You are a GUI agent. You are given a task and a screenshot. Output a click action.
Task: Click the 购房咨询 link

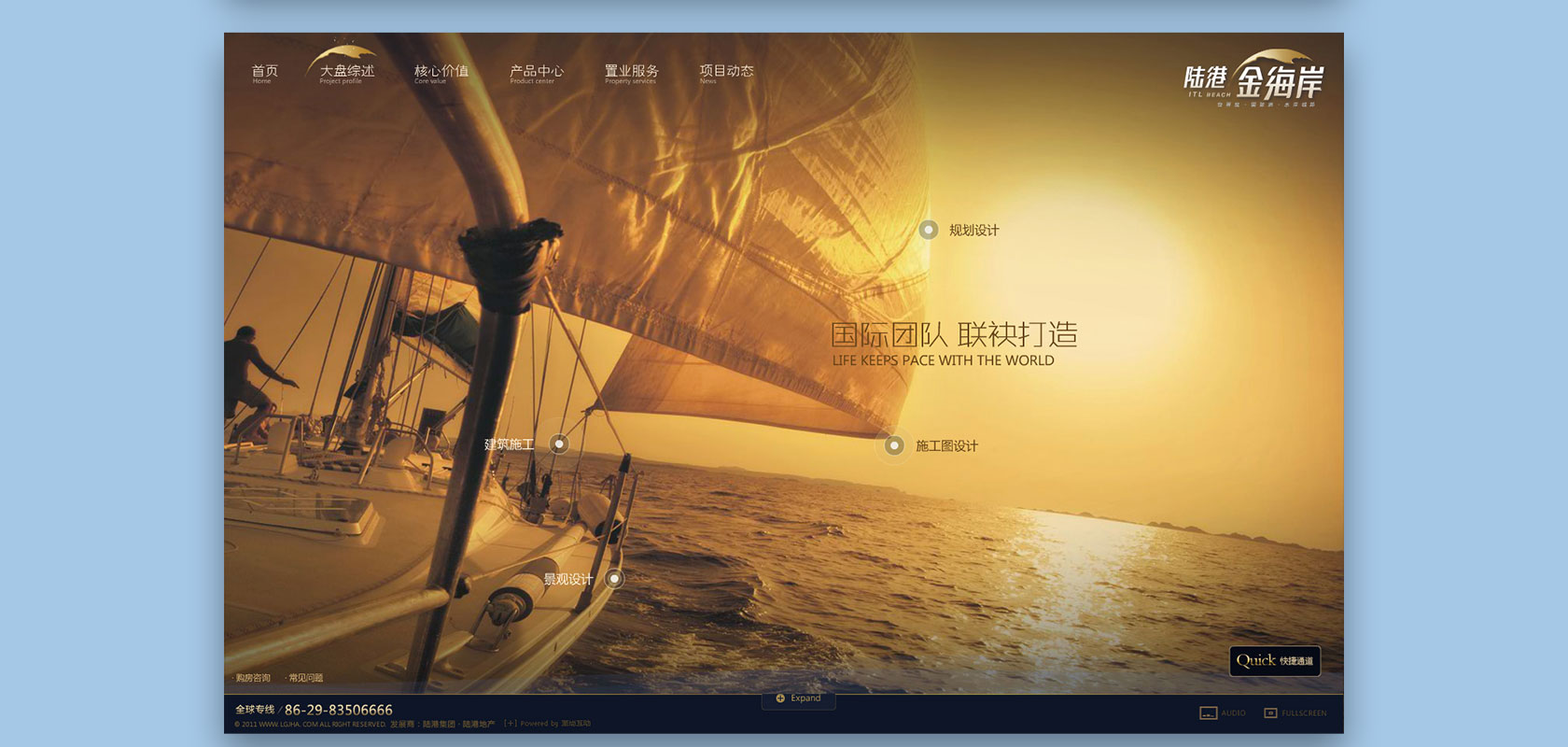coord(253,678)
